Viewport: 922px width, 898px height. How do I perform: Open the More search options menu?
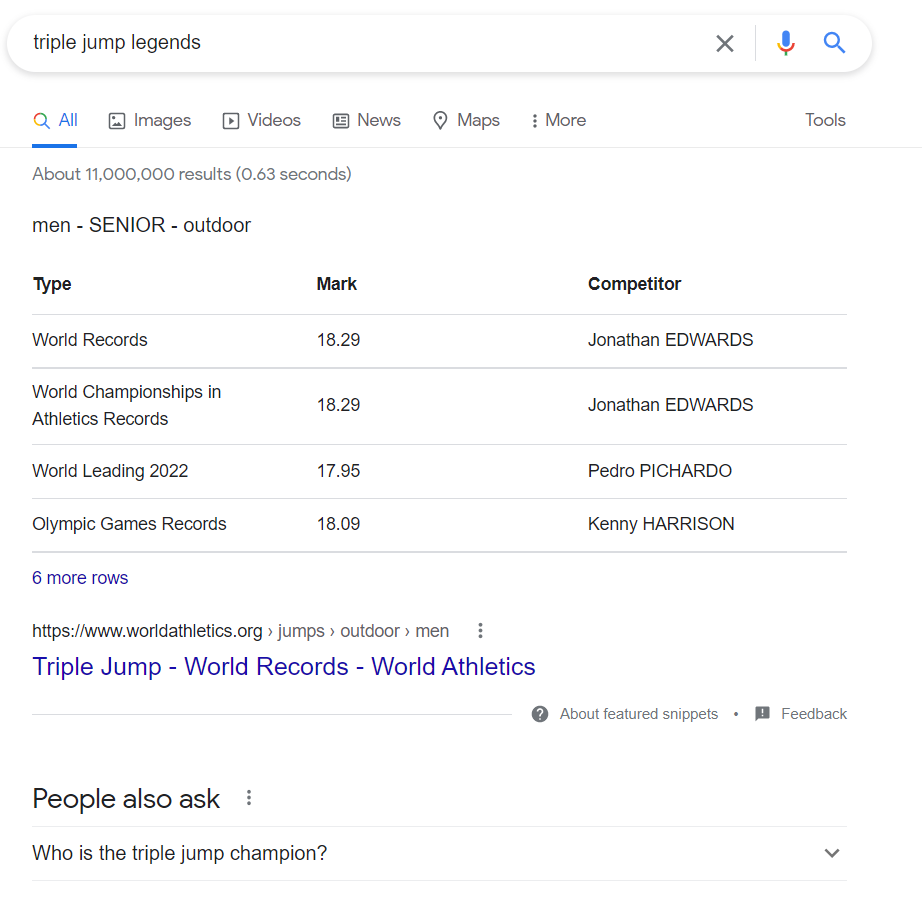(559, 121)
